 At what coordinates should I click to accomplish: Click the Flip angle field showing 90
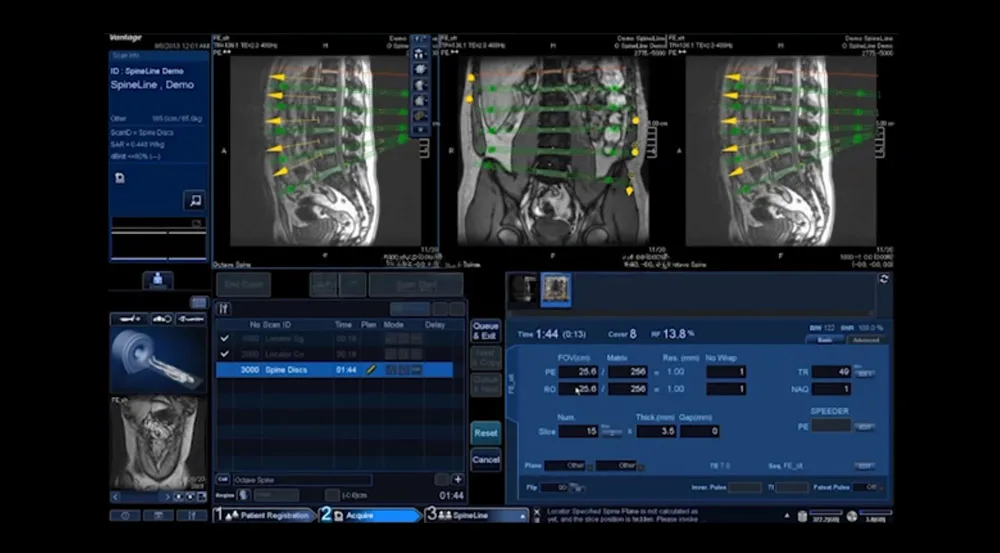[554, 487]
